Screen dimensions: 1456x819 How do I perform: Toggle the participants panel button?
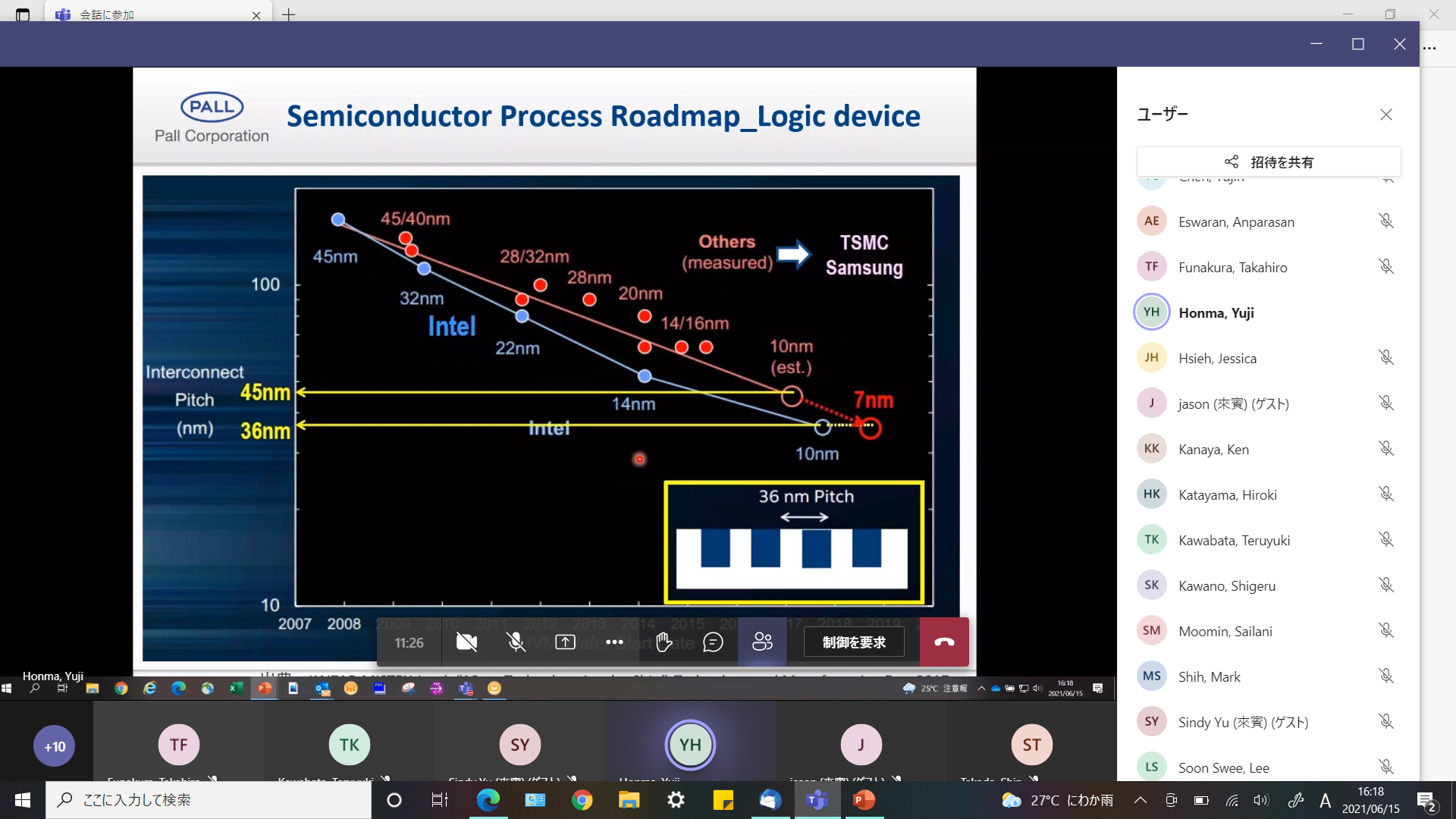click(x=762, y=642)
